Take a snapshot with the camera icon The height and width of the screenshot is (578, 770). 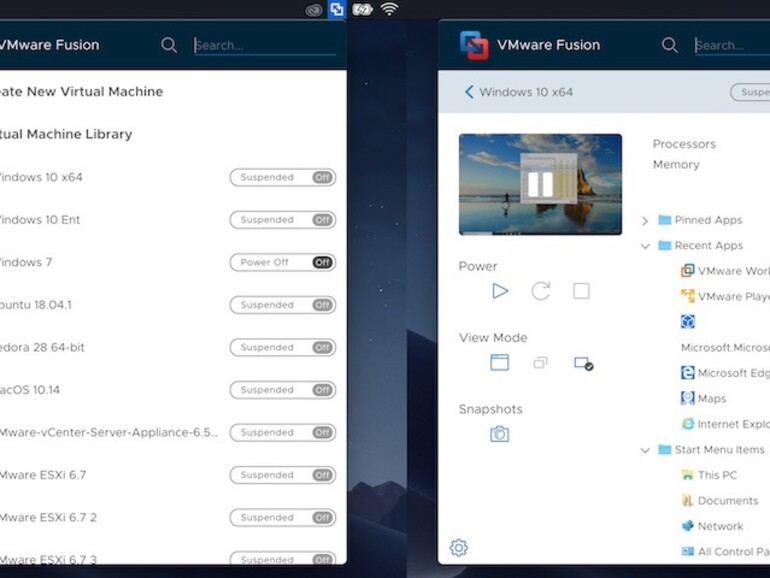pyautogui.click(x=499, y=434)
